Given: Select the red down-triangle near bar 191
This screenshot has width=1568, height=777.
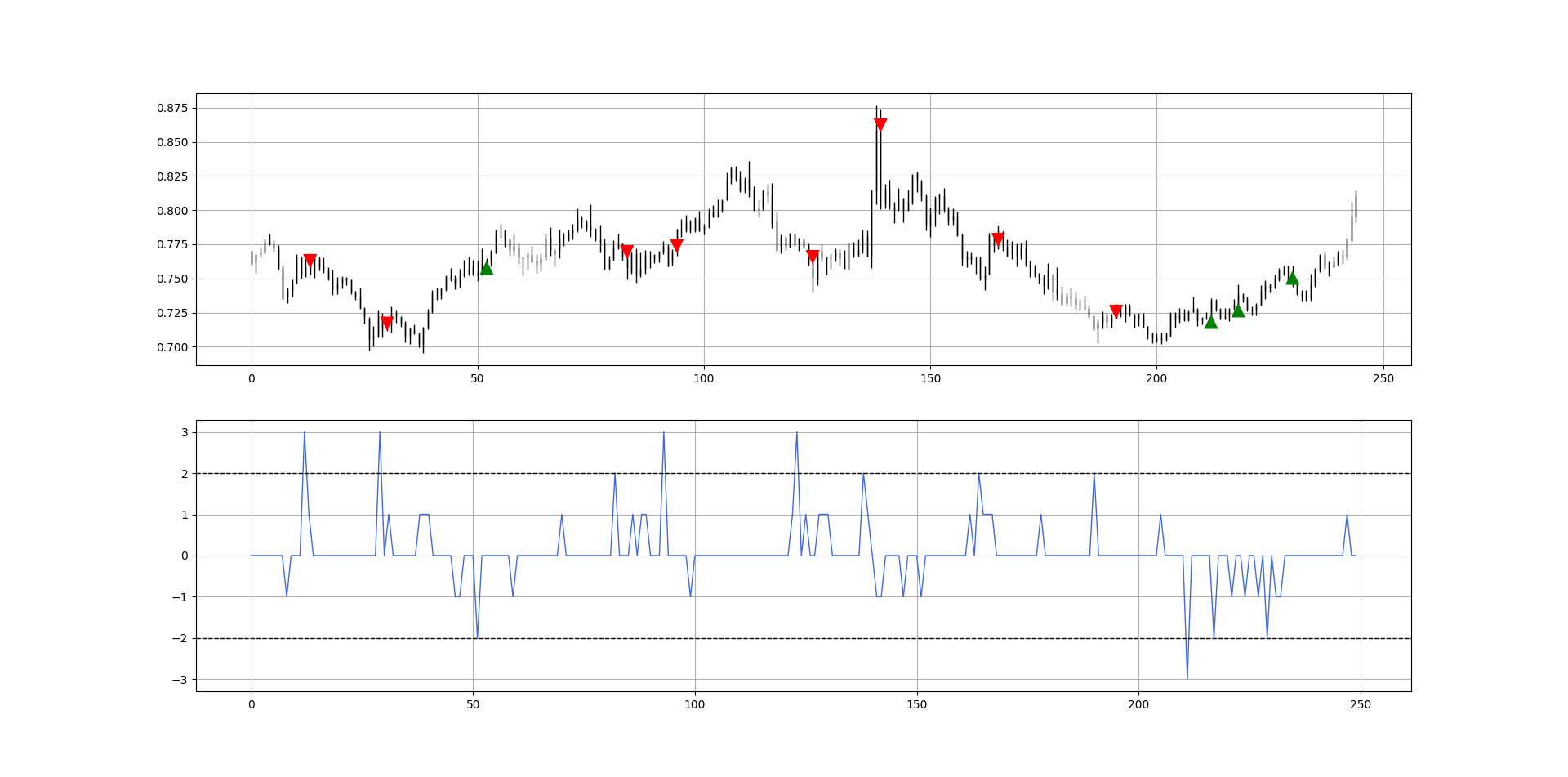Looking at the screenshot, I should tap(1116, 311).
